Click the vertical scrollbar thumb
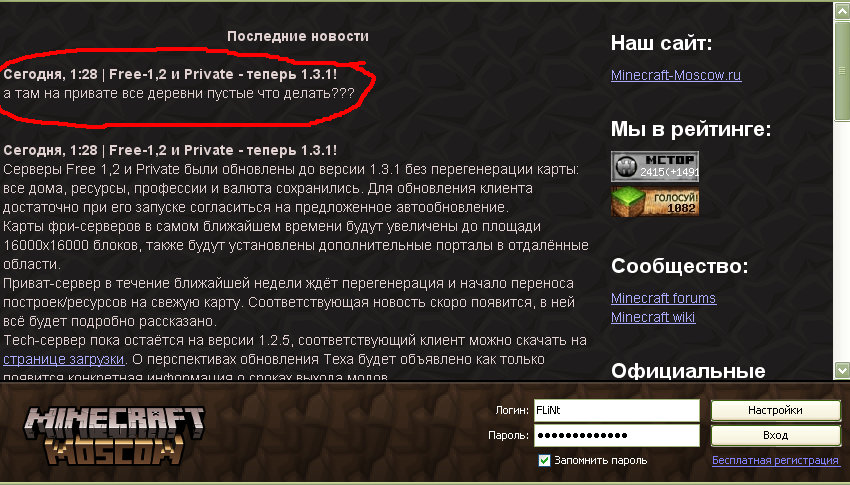 [842, 70]
